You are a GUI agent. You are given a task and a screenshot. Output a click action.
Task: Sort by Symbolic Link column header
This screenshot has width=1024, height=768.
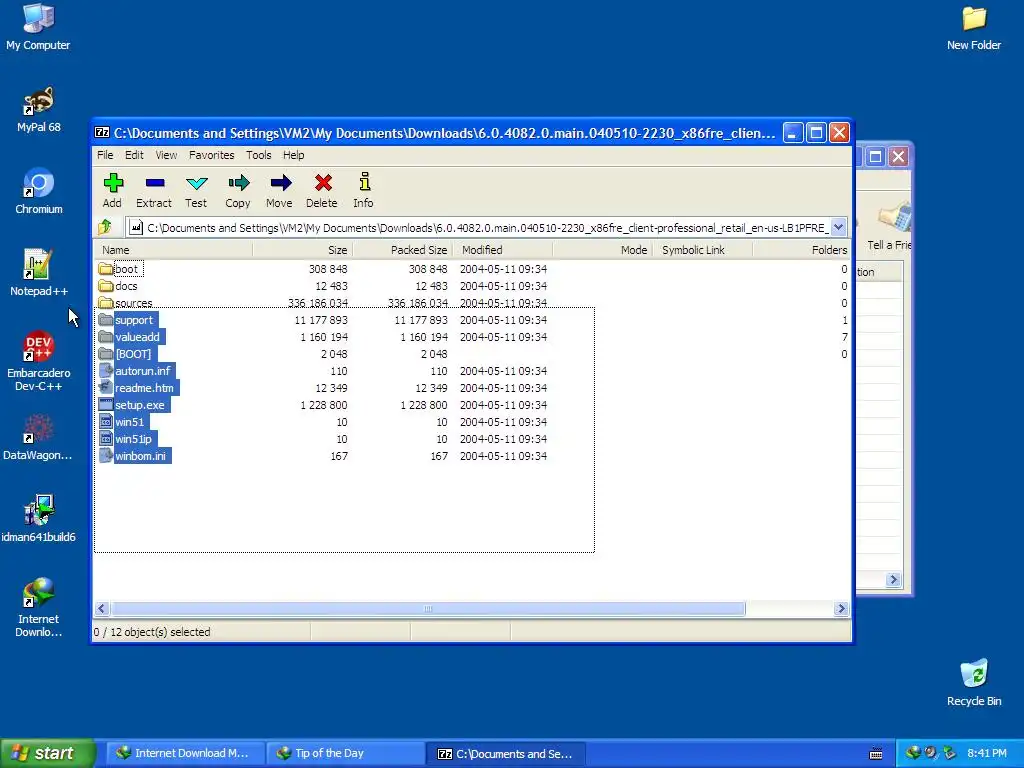pyautogui.click(x=703, y=250)
